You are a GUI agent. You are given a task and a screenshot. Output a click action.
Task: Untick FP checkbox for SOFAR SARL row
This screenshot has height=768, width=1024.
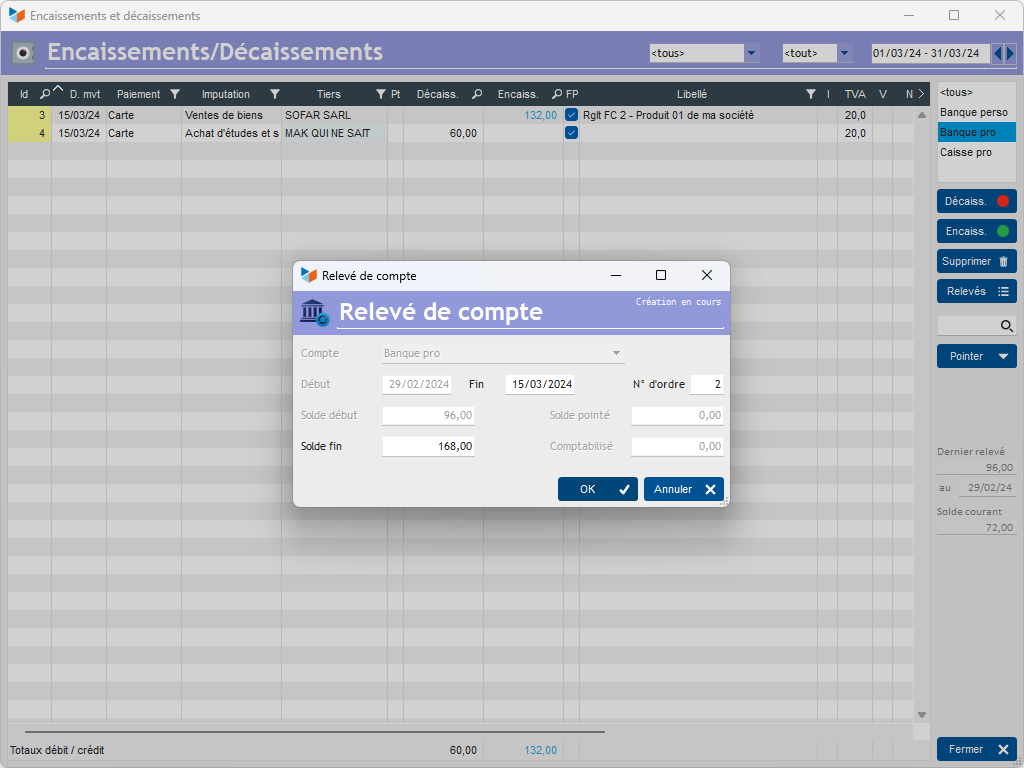[571, 115]
